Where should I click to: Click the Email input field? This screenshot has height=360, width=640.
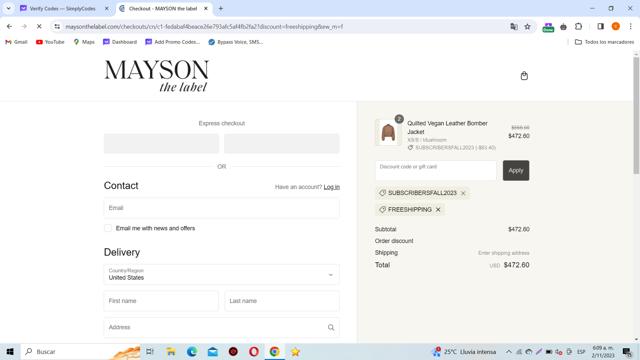coord(221,208)
